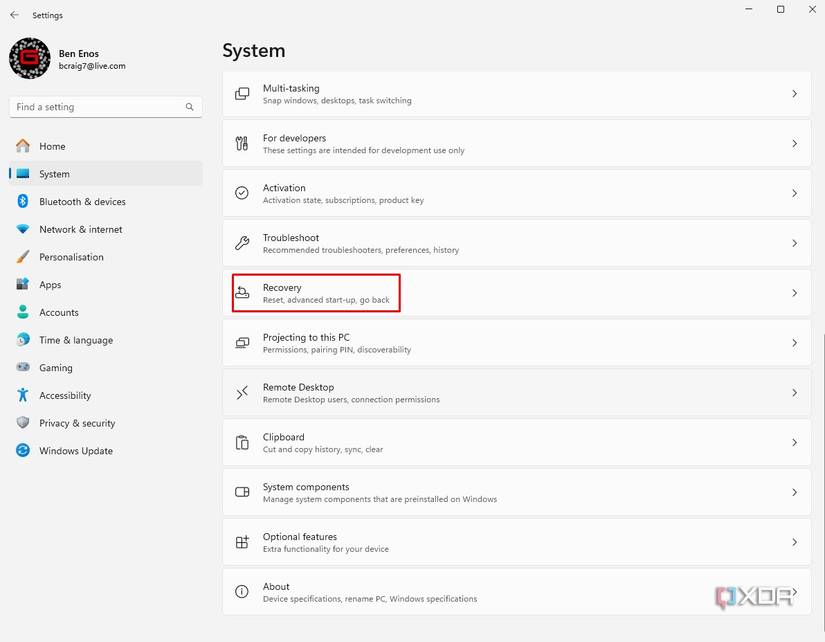The image size is (825, 642).
Task: Expand Multi-tasking settings chevron
Action: [794, 94]
